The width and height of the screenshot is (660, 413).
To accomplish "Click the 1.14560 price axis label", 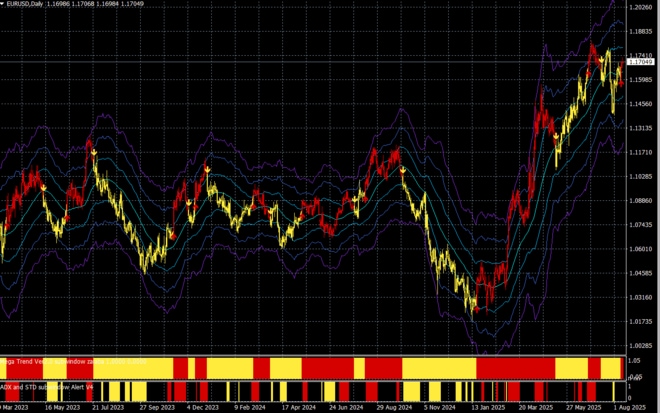I will point(641,104).
